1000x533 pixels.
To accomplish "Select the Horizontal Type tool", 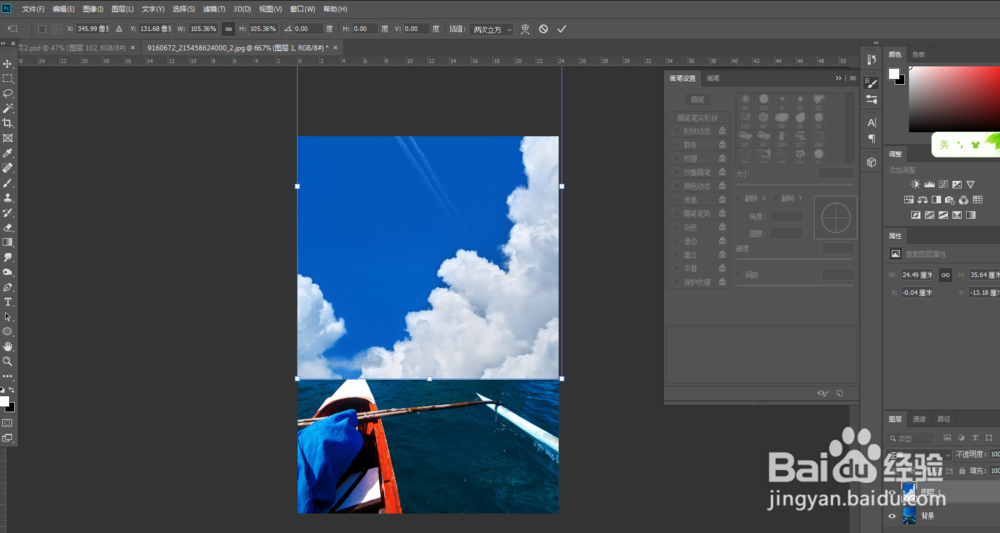I will tap(8, 302).
